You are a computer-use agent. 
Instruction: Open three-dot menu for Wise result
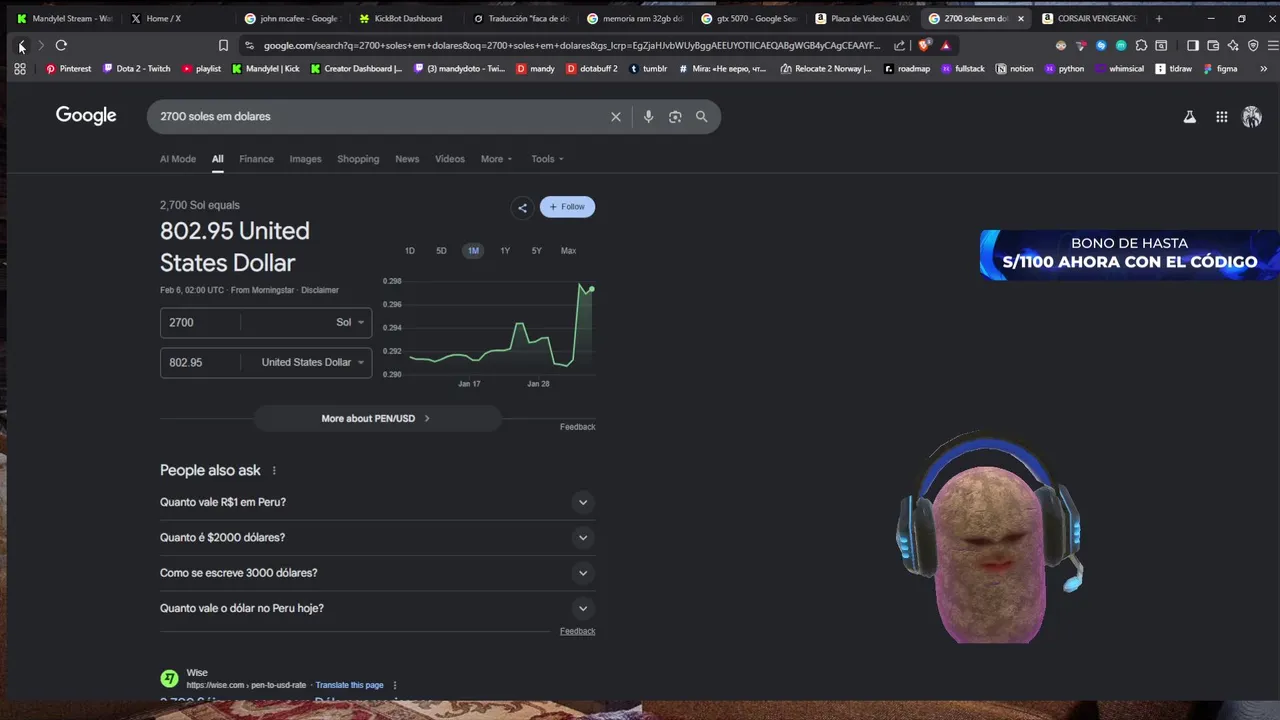click(x=395, y=685)
